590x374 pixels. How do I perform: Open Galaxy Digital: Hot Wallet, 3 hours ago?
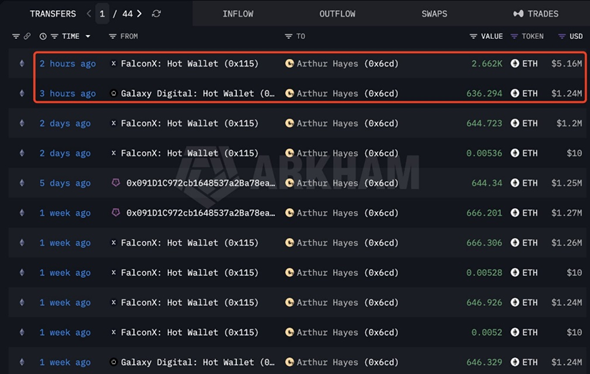(198, 93)
